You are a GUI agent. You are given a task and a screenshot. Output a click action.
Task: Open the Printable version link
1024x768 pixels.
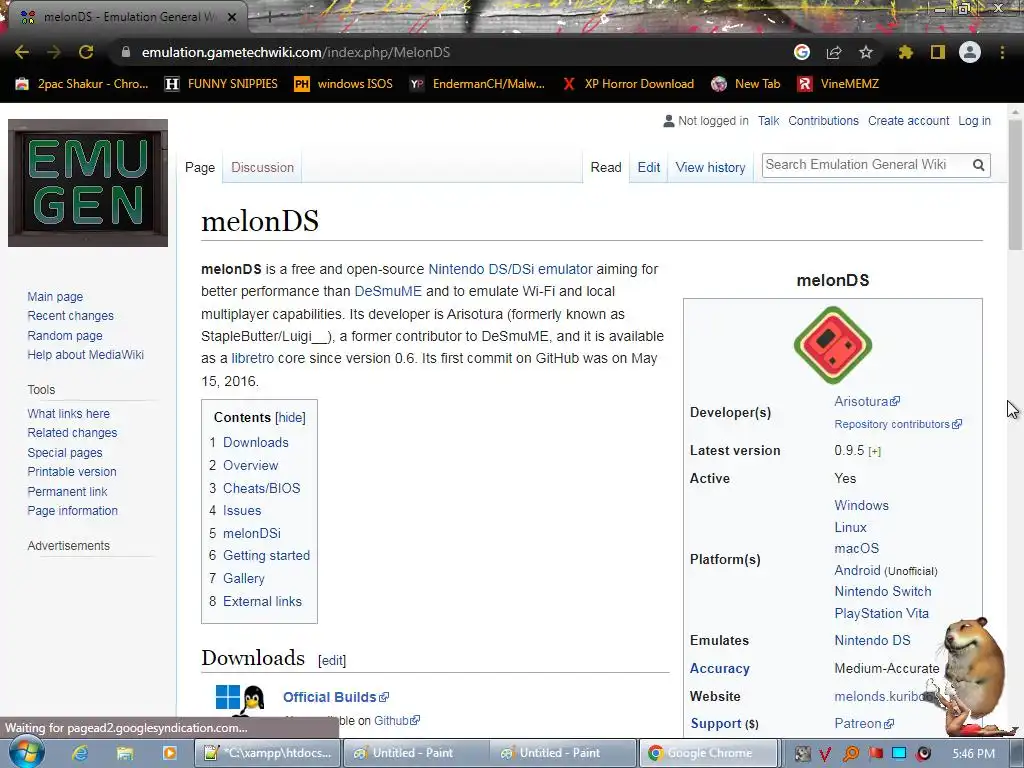(x=72, y=472)
